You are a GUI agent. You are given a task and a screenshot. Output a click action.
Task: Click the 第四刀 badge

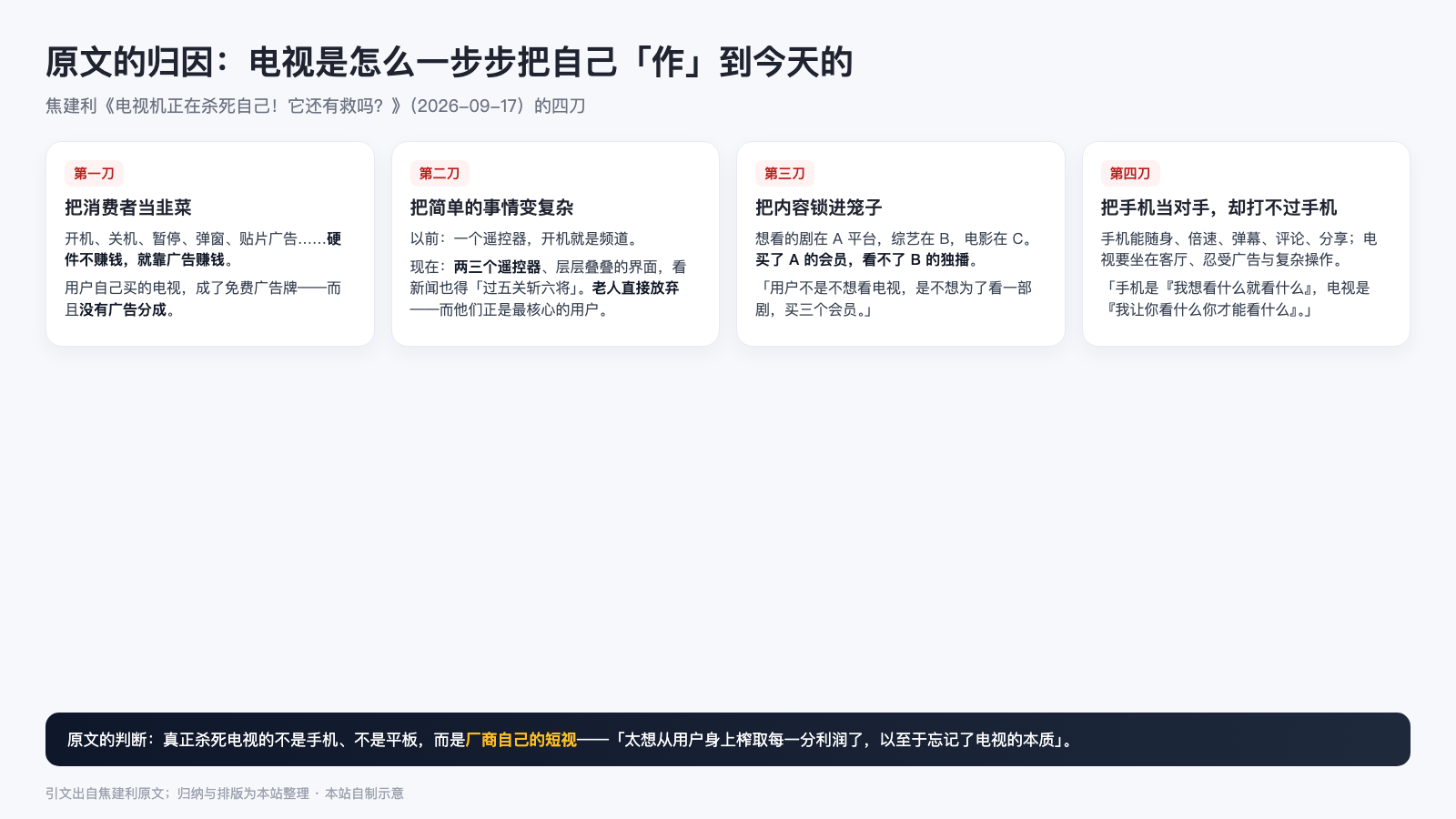[x=1130, y=173]
